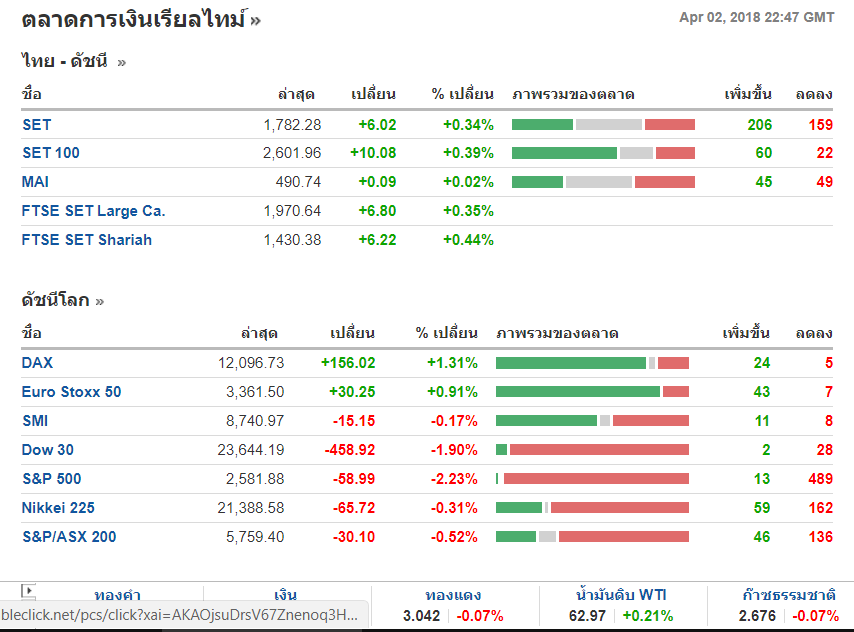The image size is (854, 632).
Task: Open the ตลาดการเงินเรียลไทม์ heading link
Action: click(133, 18)
